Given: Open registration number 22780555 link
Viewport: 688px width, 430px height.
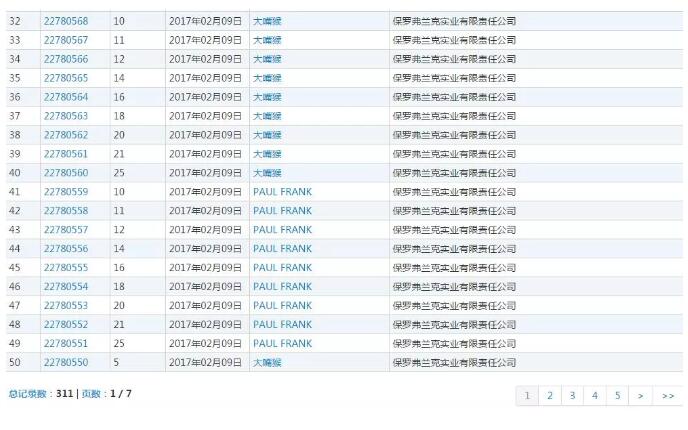Looking at the screenshot, I should click(x=66, y=268).
